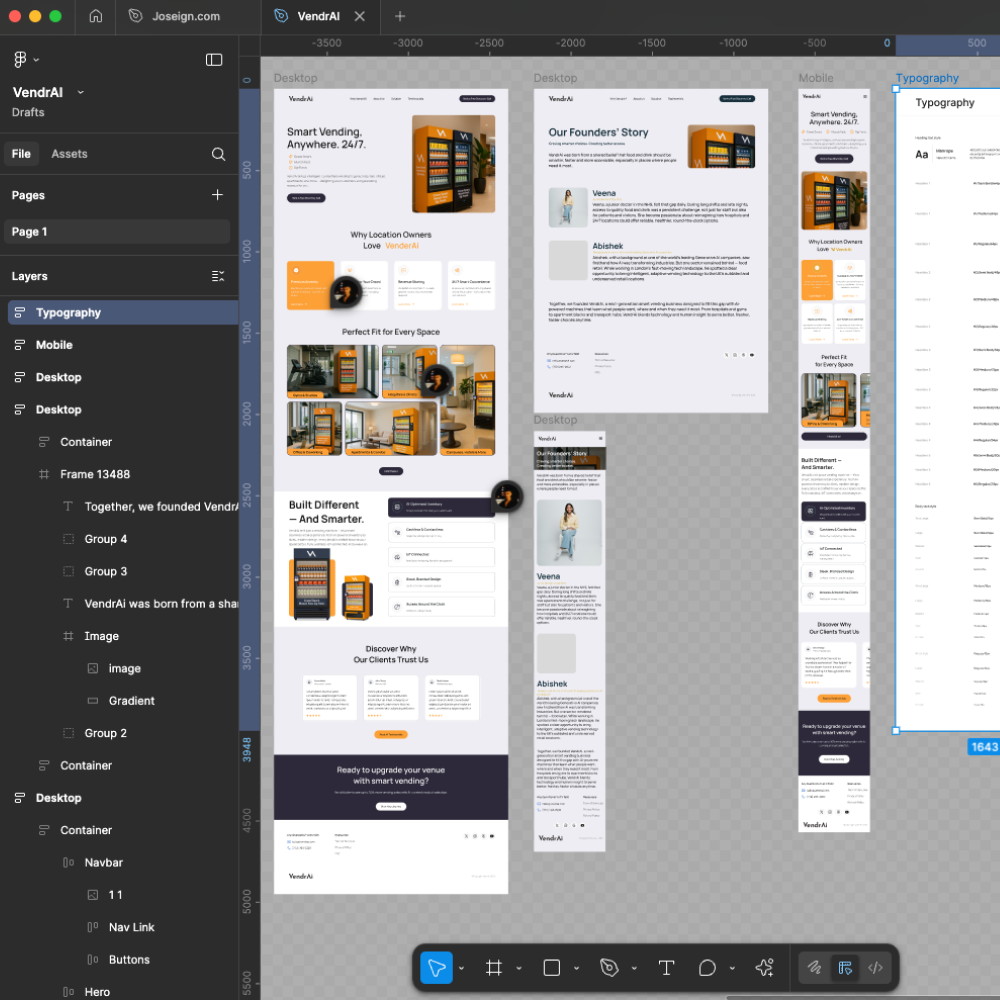Open the VendrAI file name dropdown
The image size is (1000, 1000).
coord(81,92)
